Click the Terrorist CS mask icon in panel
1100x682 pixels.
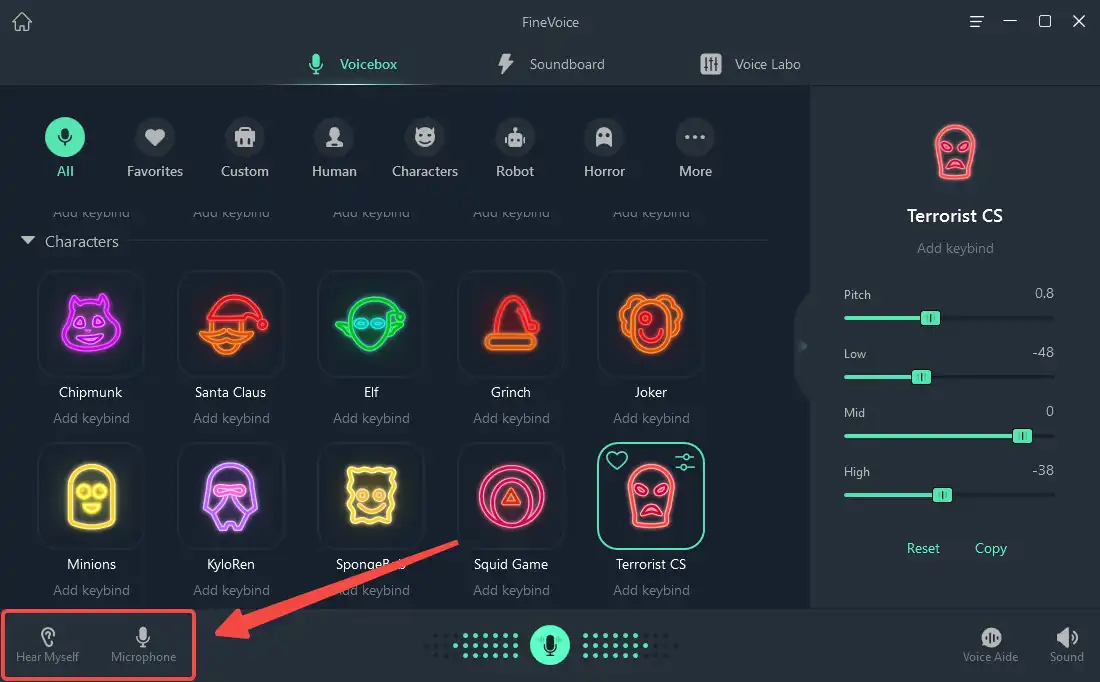(x=954, y=152)
